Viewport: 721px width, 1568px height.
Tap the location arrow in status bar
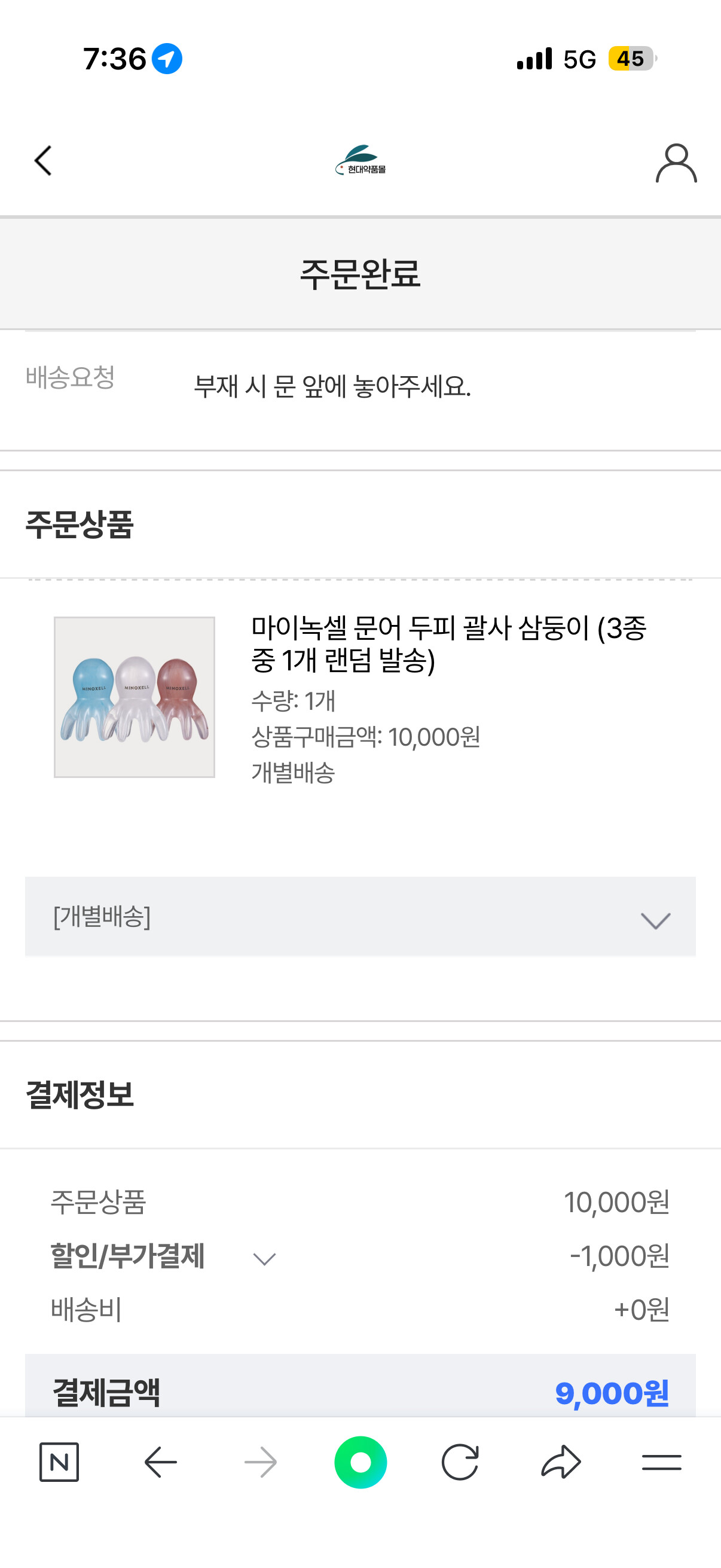click(x=167, y=59)
